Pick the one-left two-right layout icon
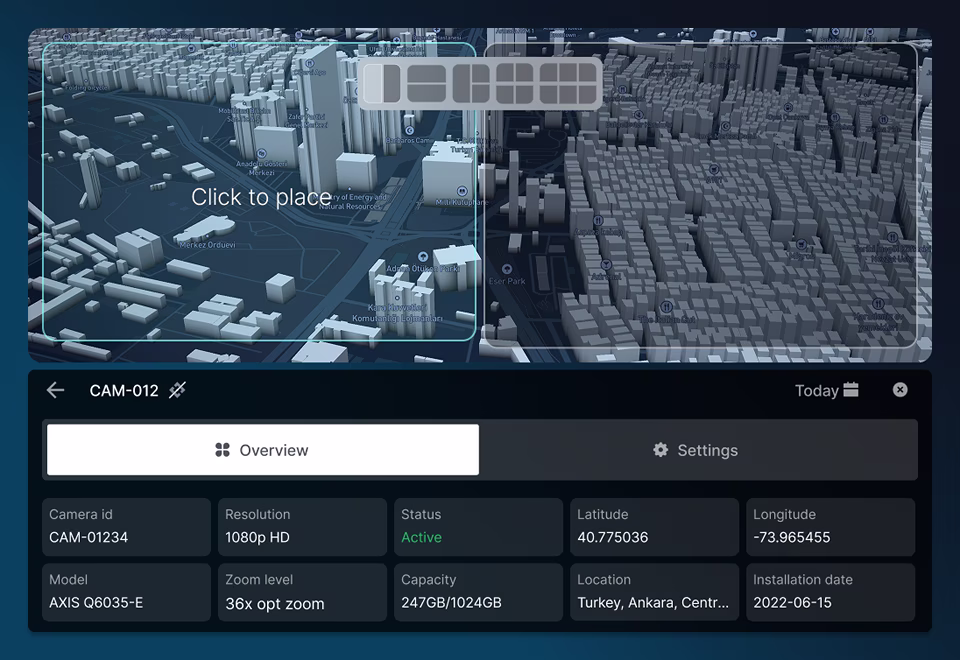This screenshot has width=960, height=660. [471, 83]
